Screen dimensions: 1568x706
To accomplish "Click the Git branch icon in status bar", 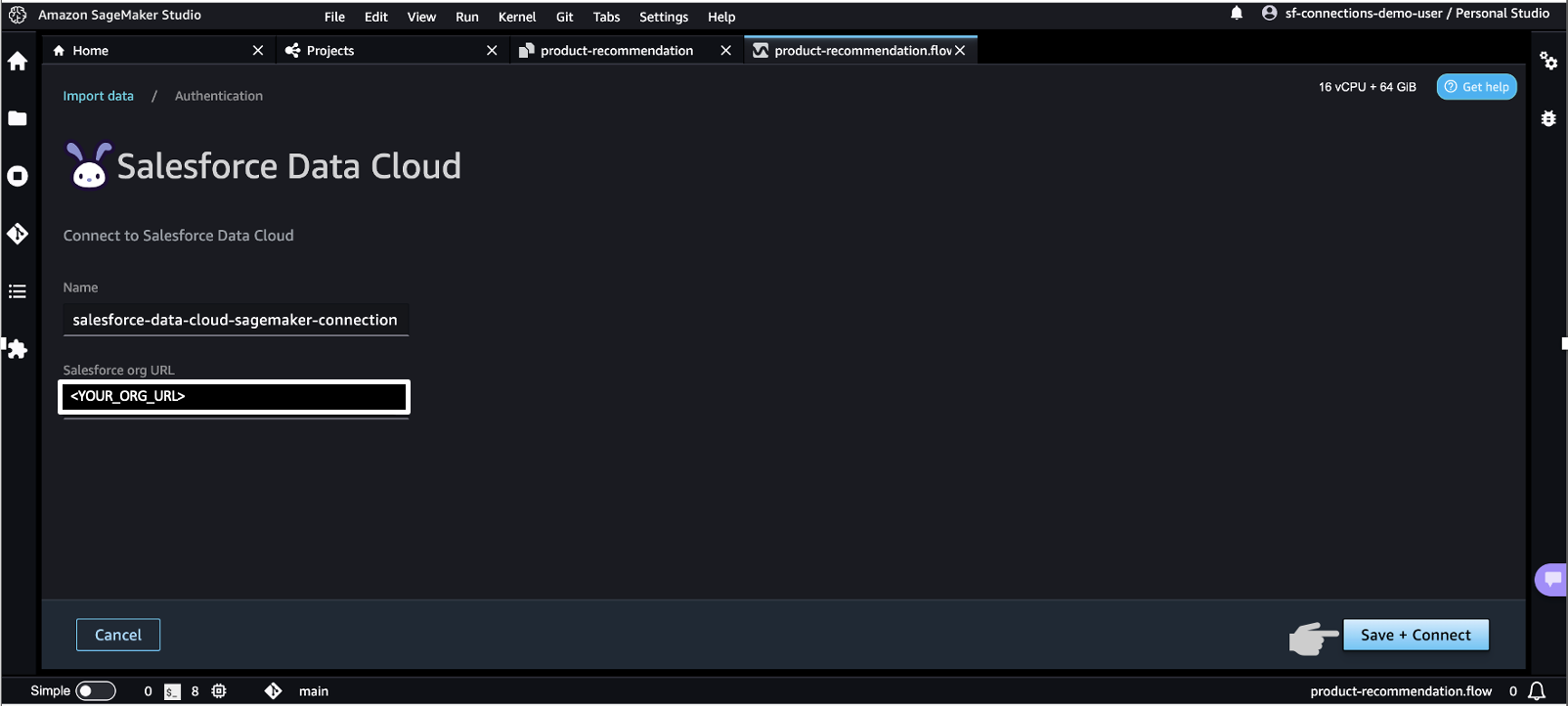I will (x=273, y=691).
